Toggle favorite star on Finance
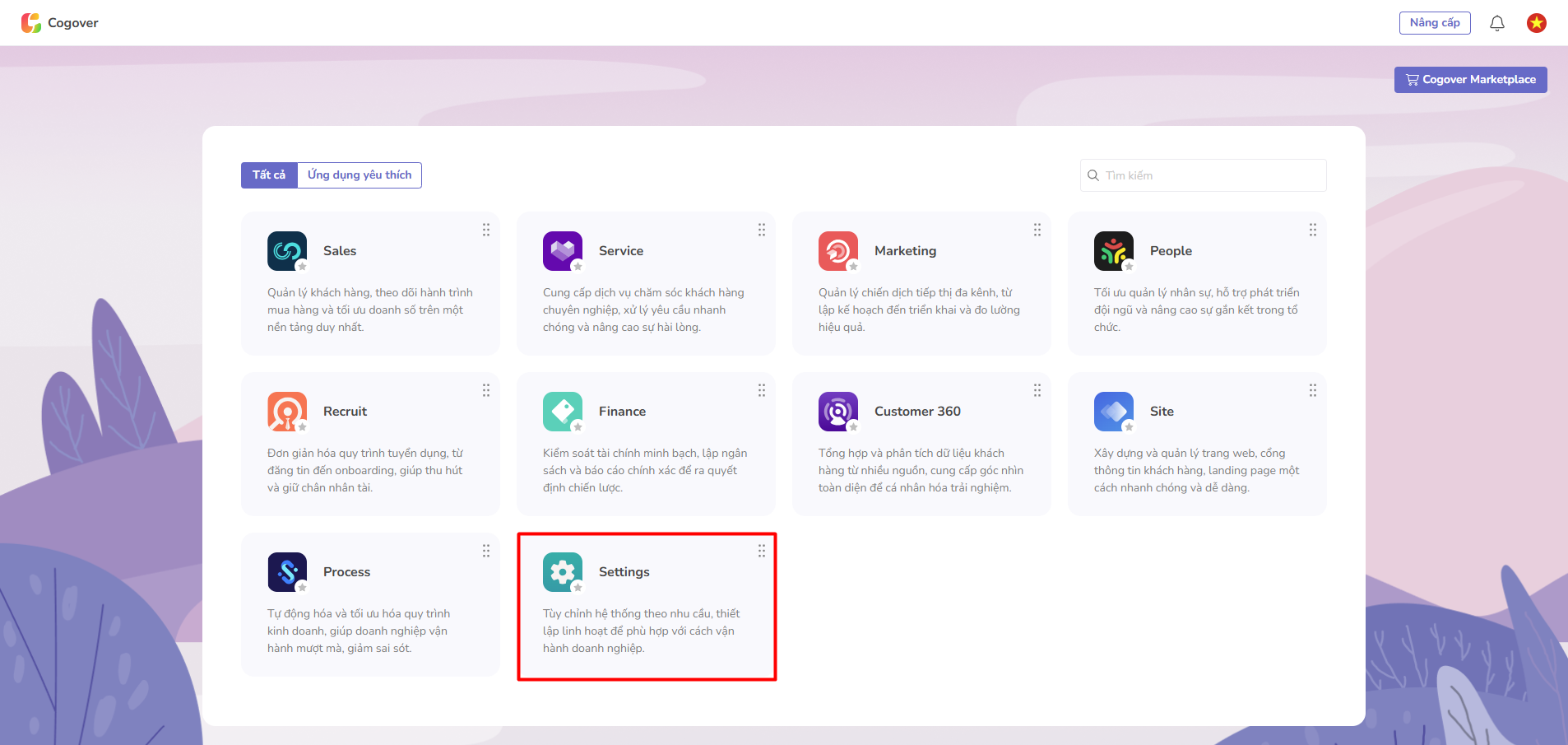Viewport: 1568px width, 745px height. (x=578, y=426)
